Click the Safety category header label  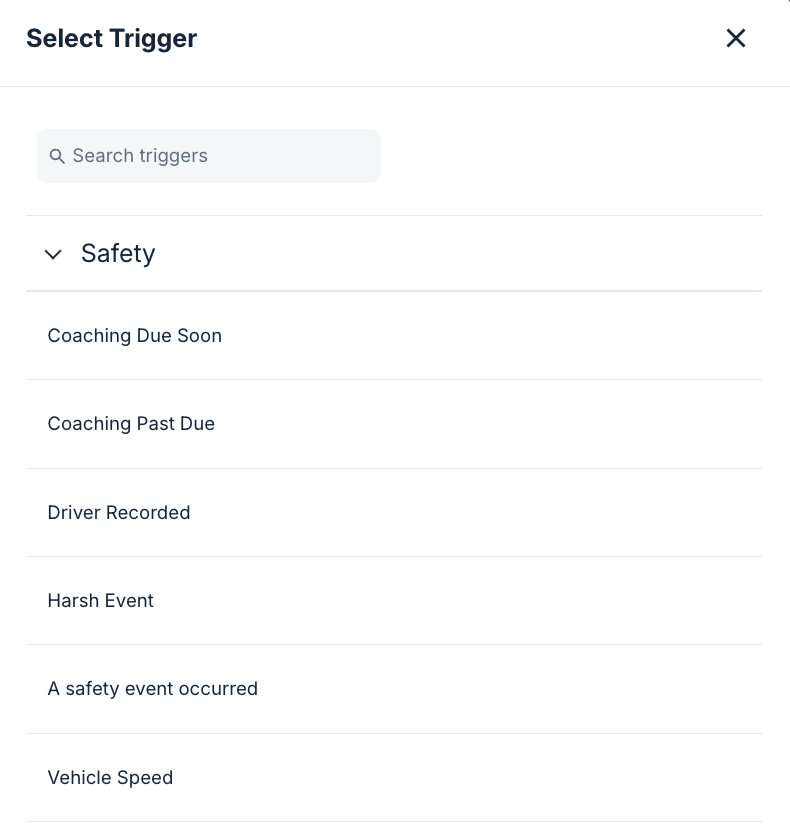click(x=118, y=254)
